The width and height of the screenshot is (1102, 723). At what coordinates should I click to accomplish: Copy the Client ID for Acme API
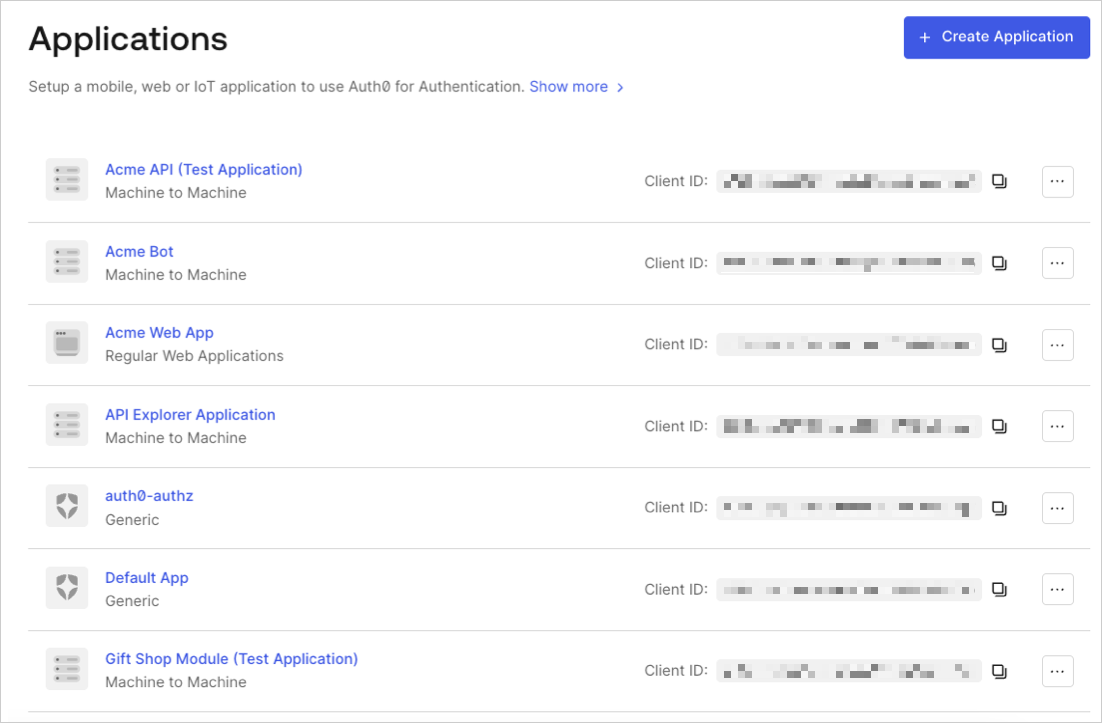click(x=1001, y=181)
